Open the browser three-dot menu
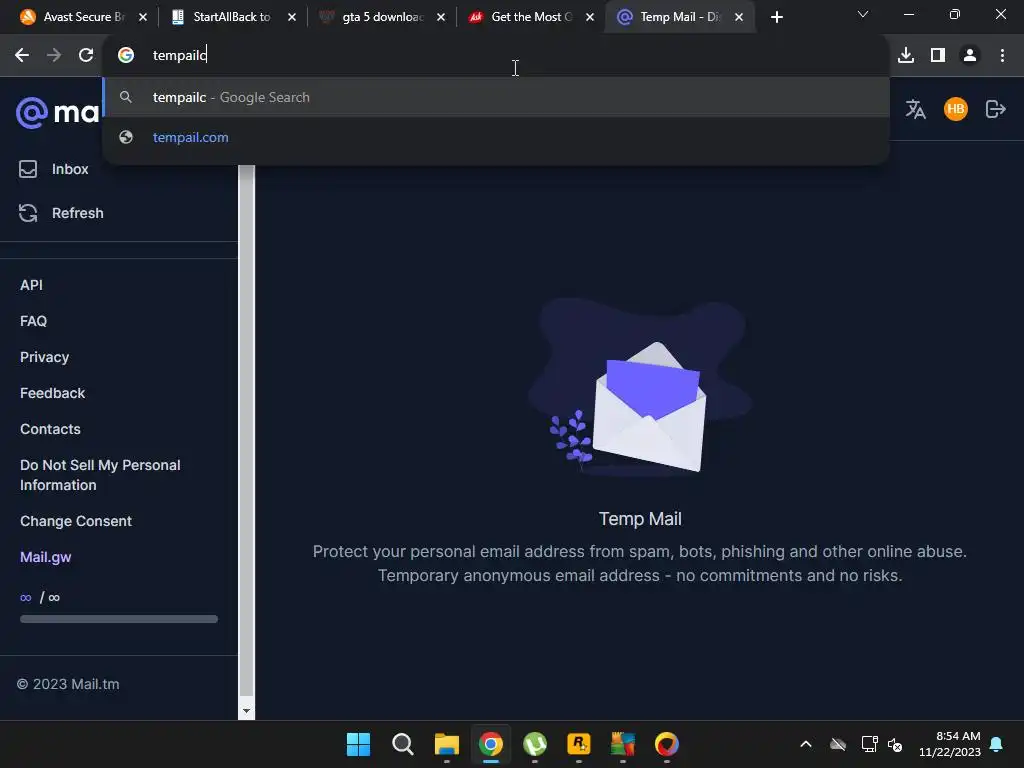 (1002, 56)
